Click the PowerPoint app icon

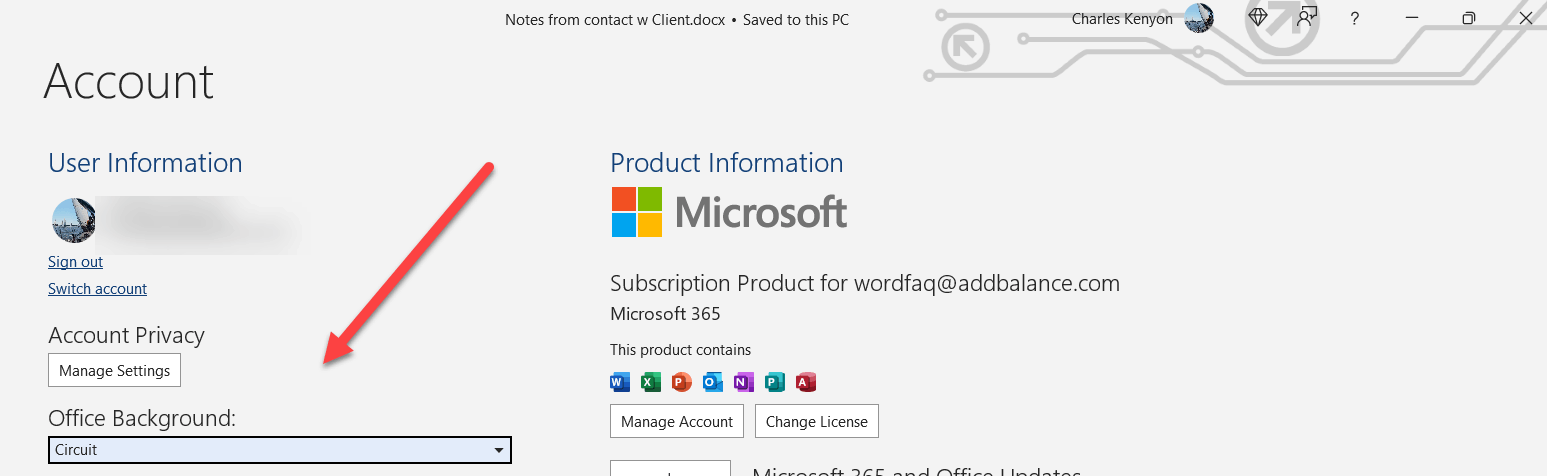(682, 381)
